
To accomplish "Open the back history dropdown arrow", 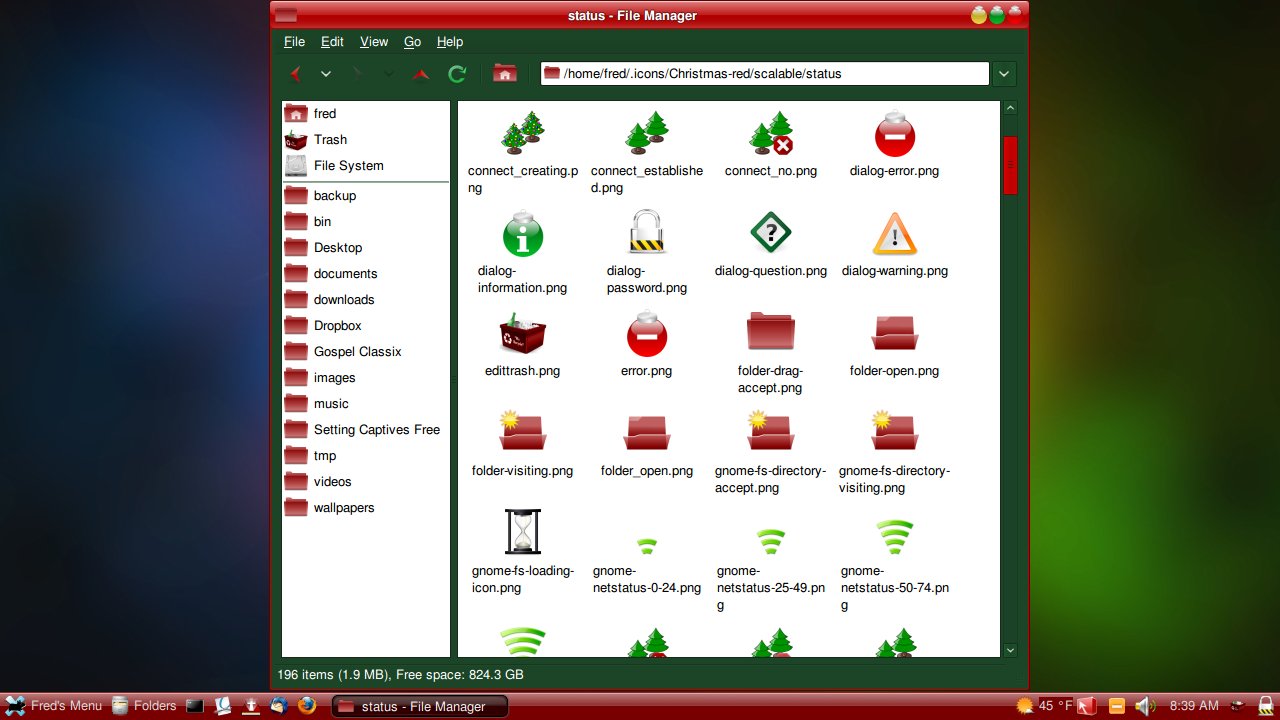I will 326,74.
